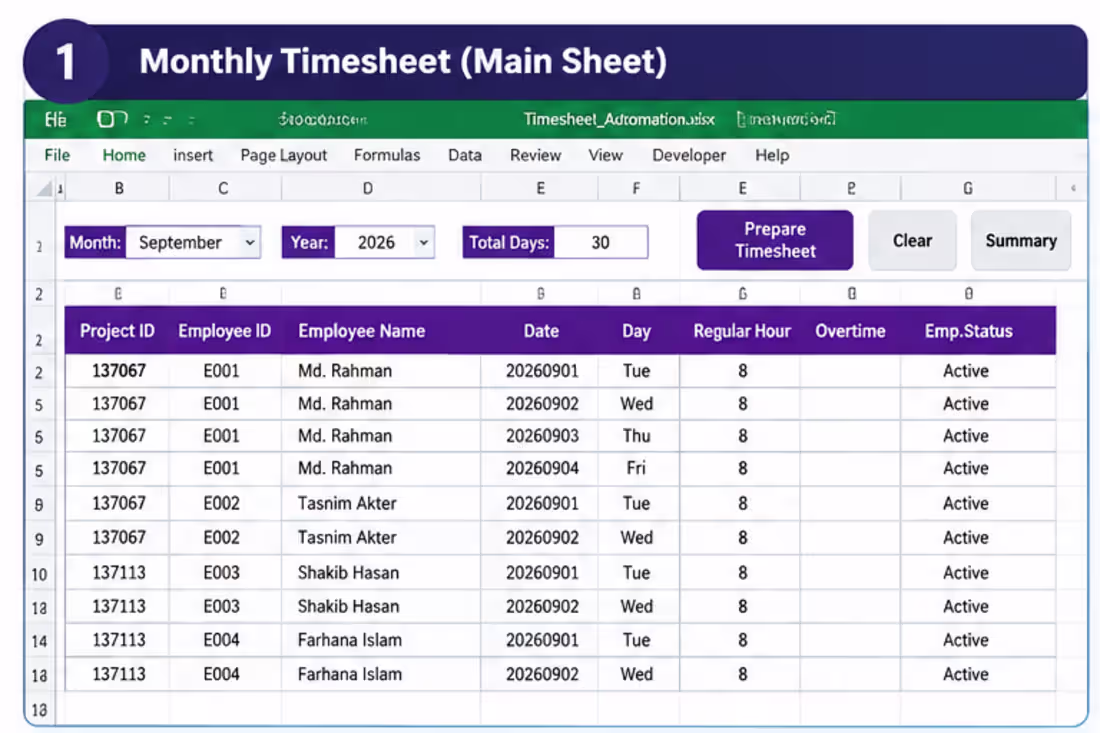
Task: Open the Insert ribbon tab
Action: click(193, 155)
